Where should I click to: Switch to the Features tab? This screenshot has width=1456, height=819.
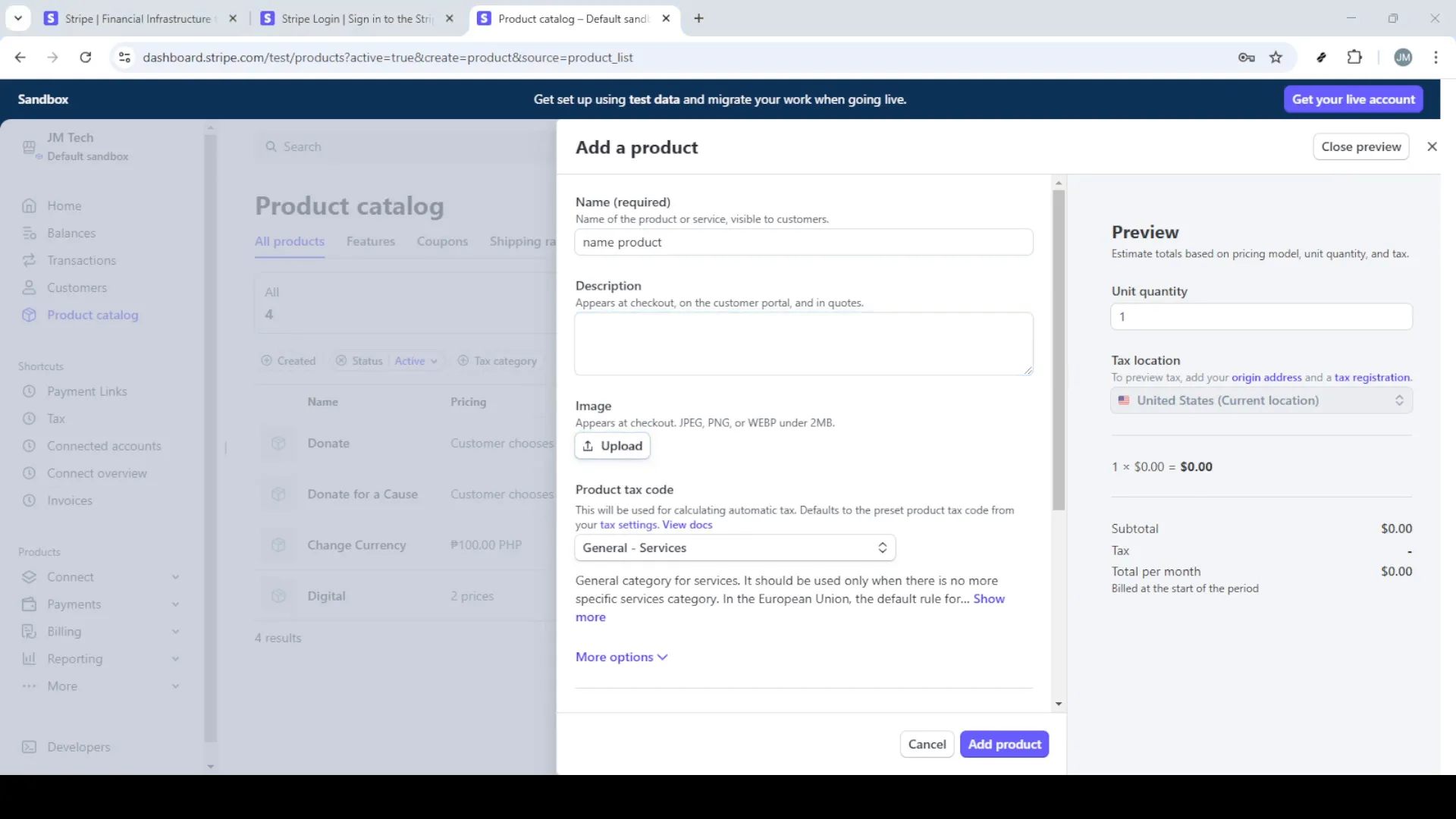370,241
